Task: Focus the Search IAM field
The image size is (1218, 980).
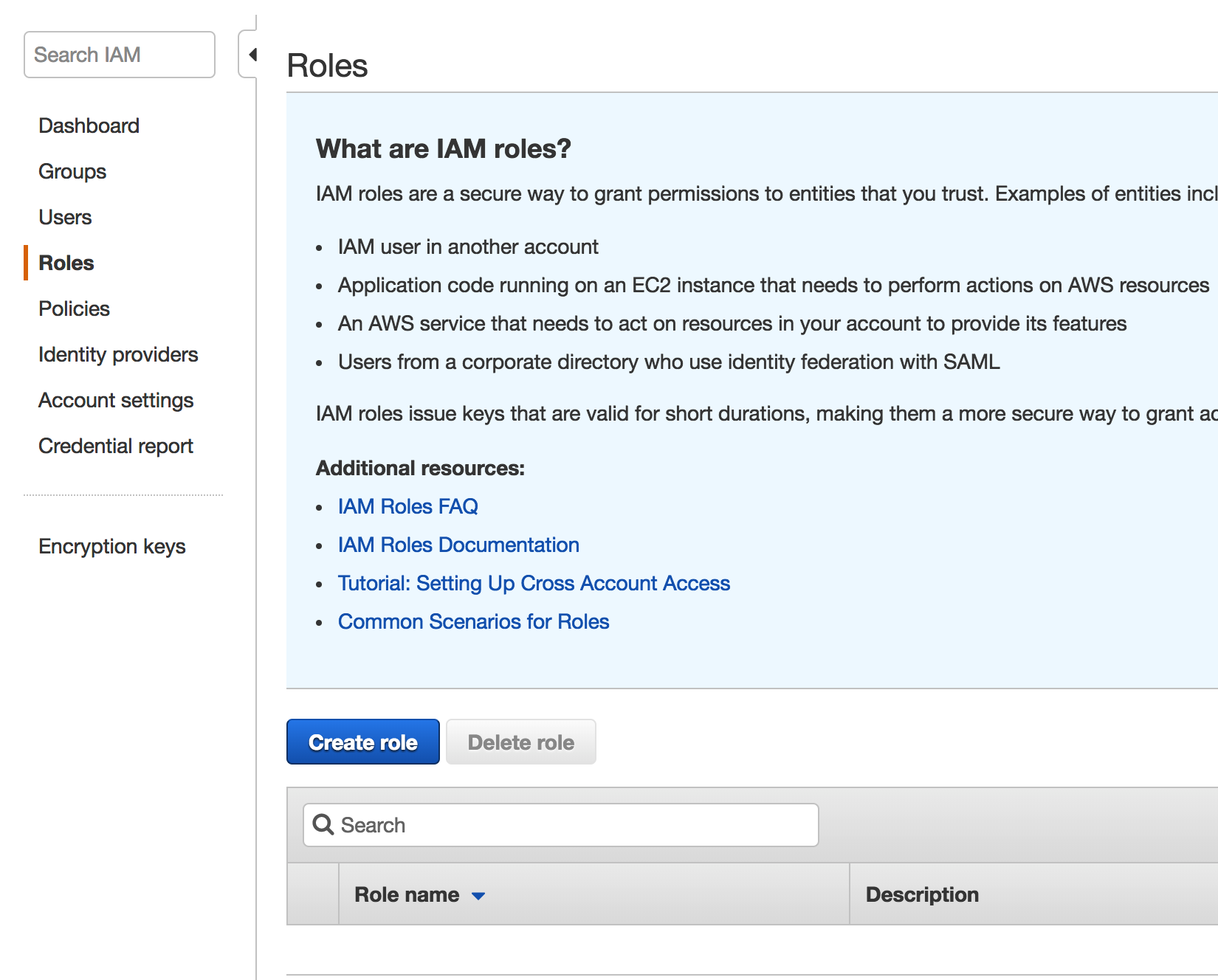Action: click(120, 55)
